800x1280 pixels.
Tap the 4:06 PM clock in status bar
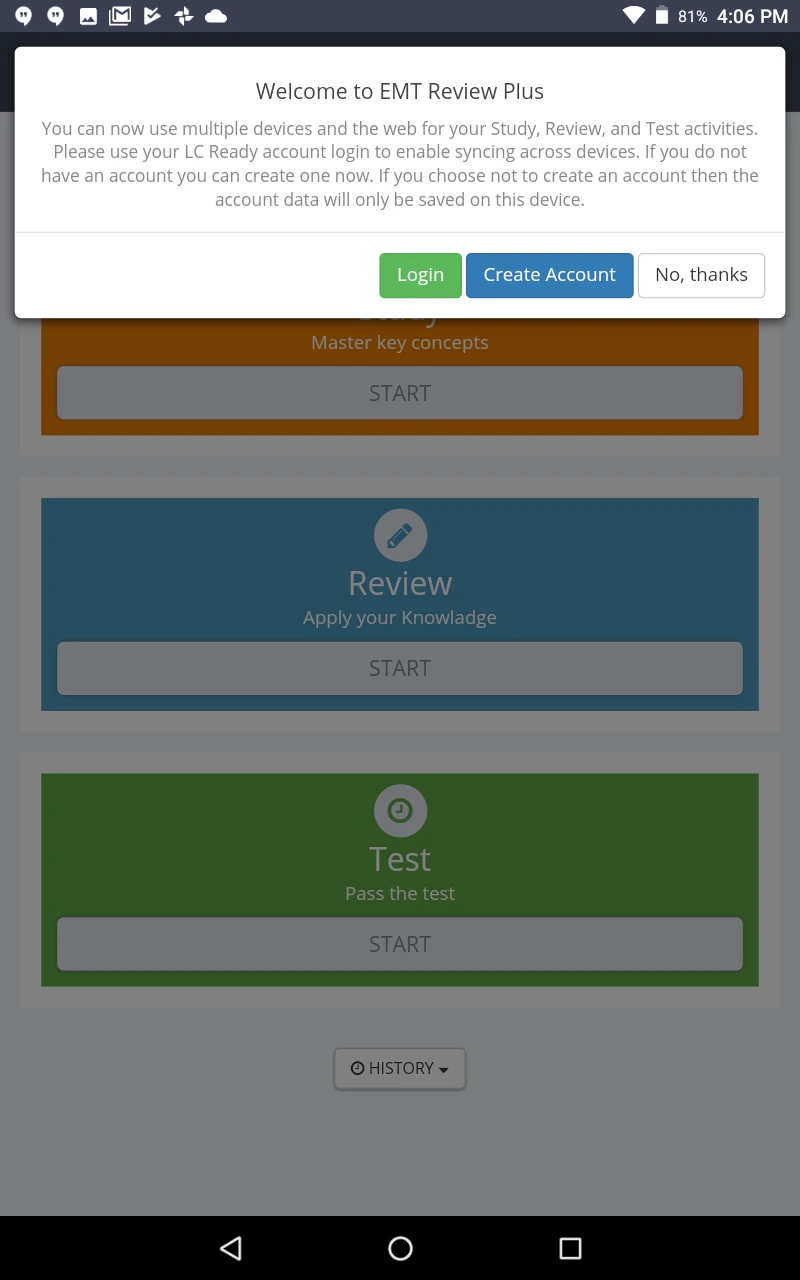(752, 16)
